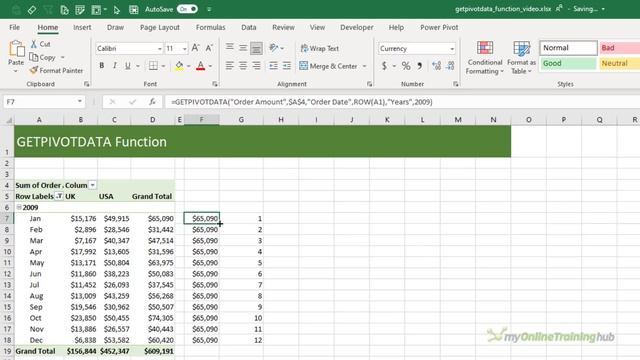Click the Fill Color bucket icon
640x360 pixels.
click(x=179, y=66)
